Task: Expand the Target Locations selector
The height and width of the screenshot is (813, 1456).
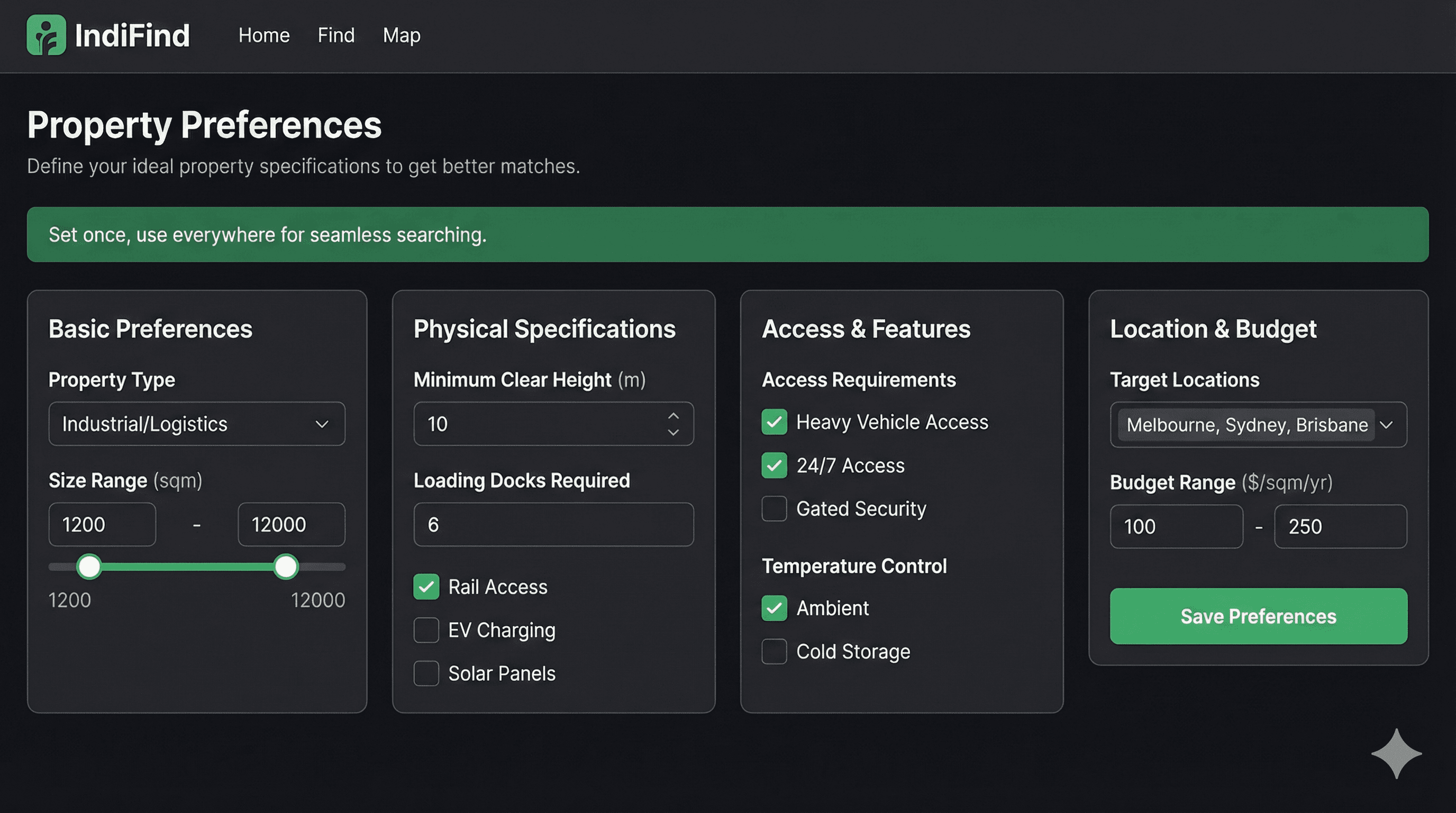Action: coord(1258,424)
